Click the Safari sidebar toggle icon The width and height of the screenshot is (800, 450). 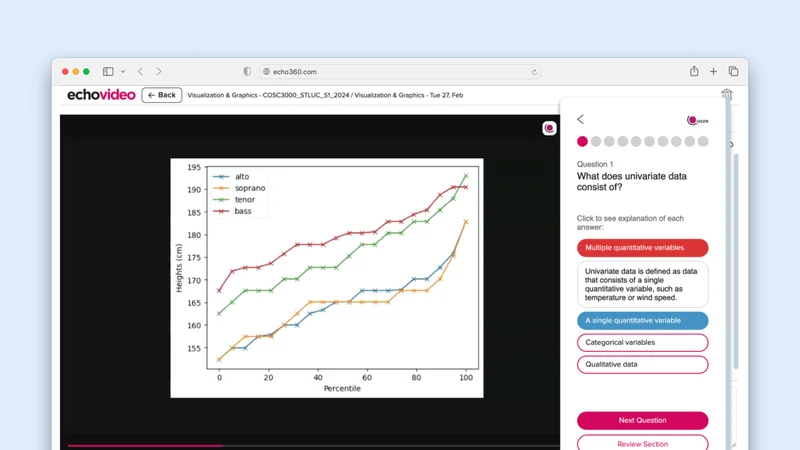click(108, 72)
